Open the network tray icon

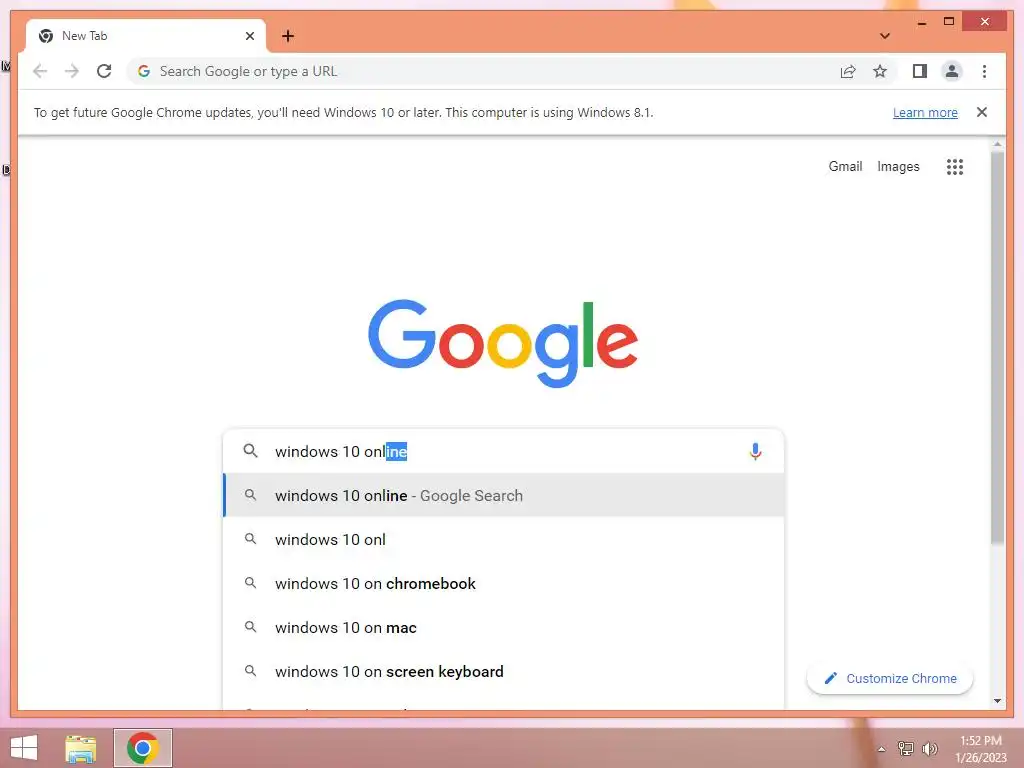point(906,748)
